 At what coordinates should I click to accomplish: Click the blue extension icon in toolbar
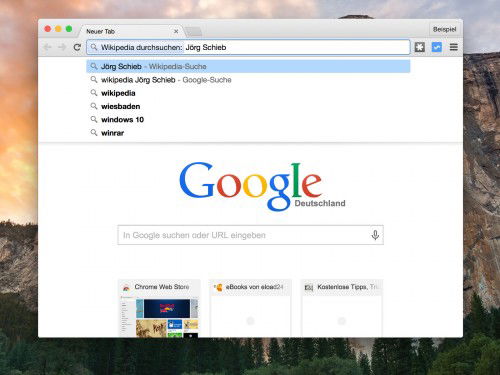tap(437, 47)
